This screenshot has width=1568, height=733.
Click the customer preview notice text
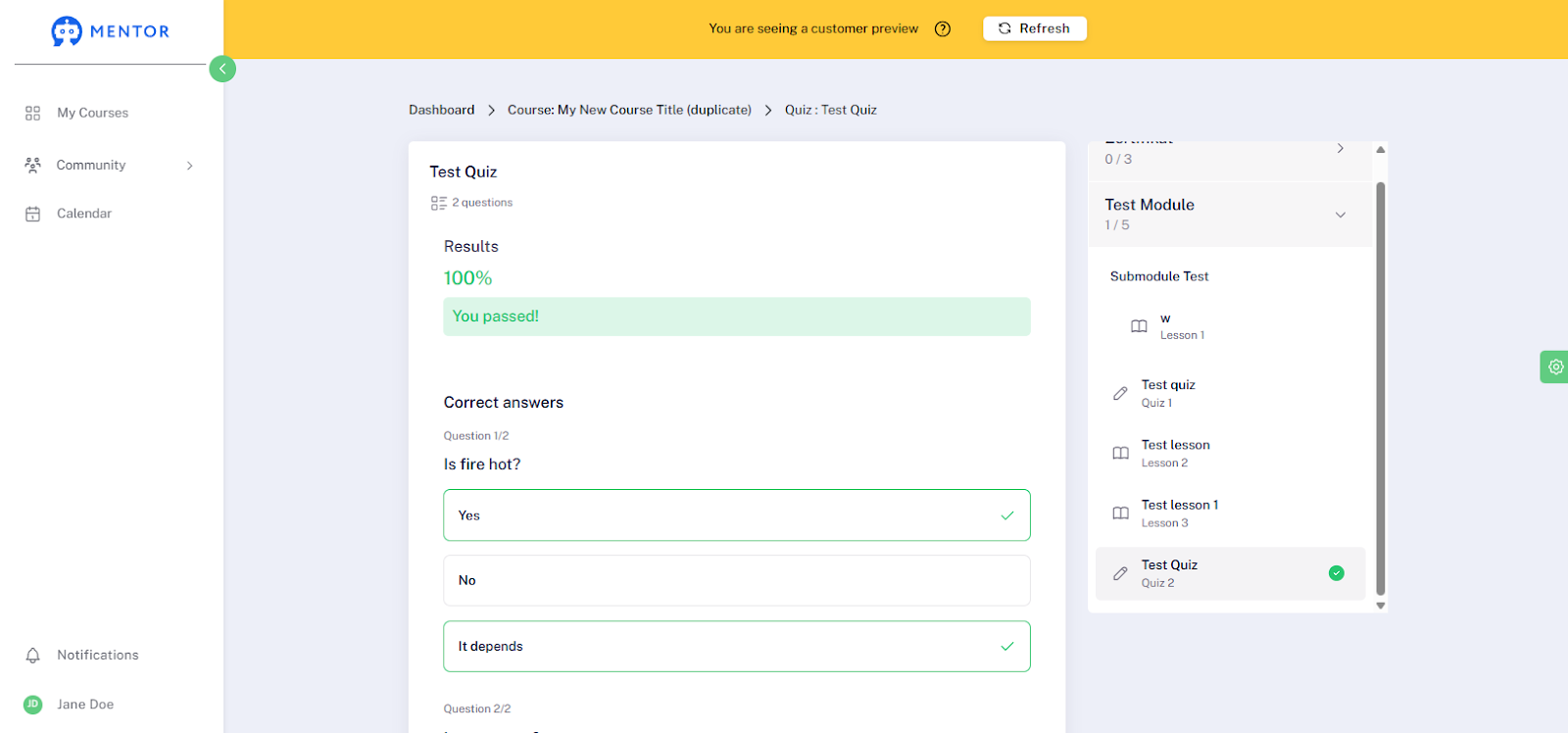click(813, 28)
